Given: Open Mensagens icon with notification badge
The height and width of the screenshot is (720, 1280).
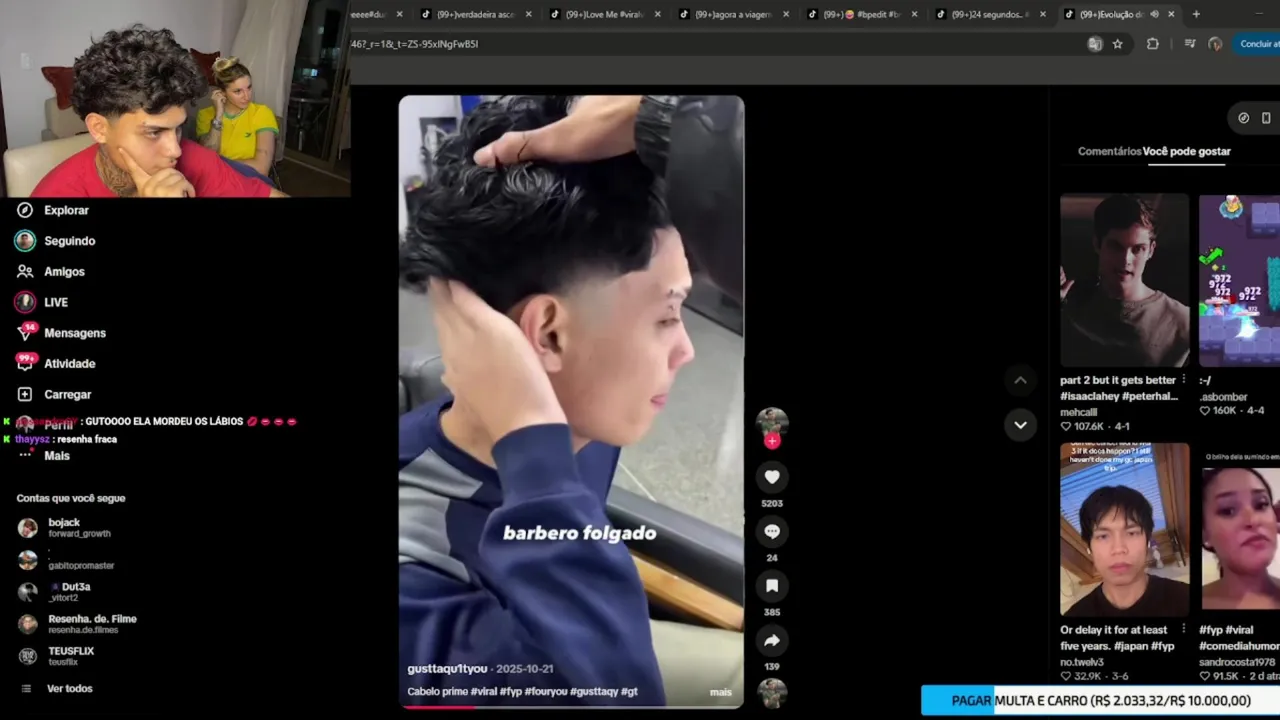Looking at the screenshot, I should 25,333.
